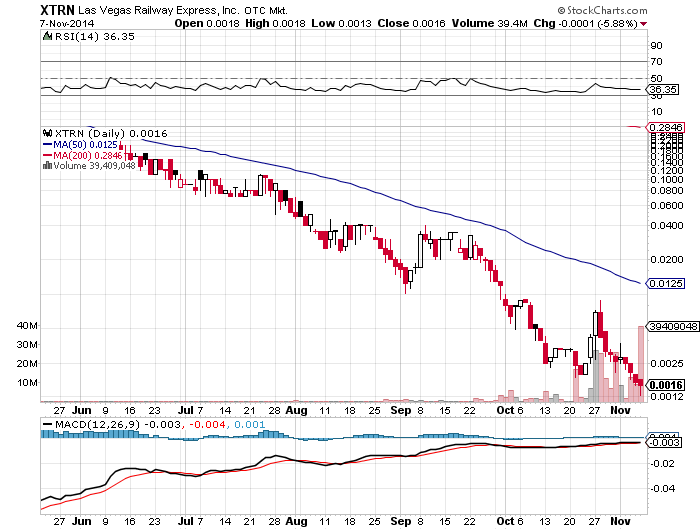Image resolution: width=700 pixels, height=530 pixels.
Task: Click the Las Vegas Railway Express, Inc. name
Action: point(158,11)
